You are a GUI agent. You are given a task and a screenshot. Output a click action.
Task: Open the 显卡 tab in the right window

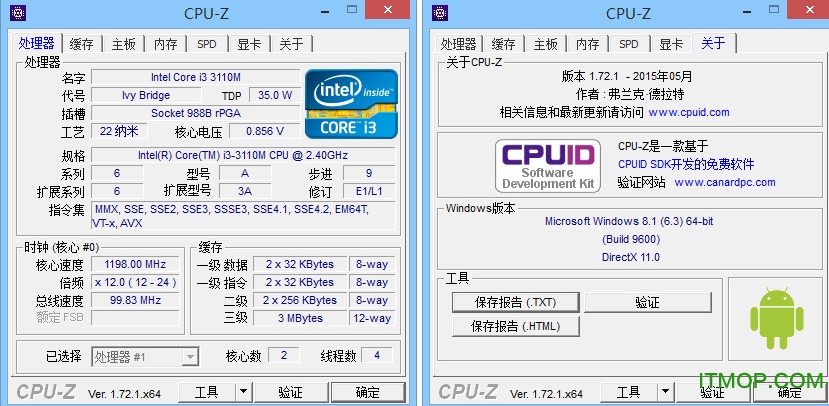671,44
